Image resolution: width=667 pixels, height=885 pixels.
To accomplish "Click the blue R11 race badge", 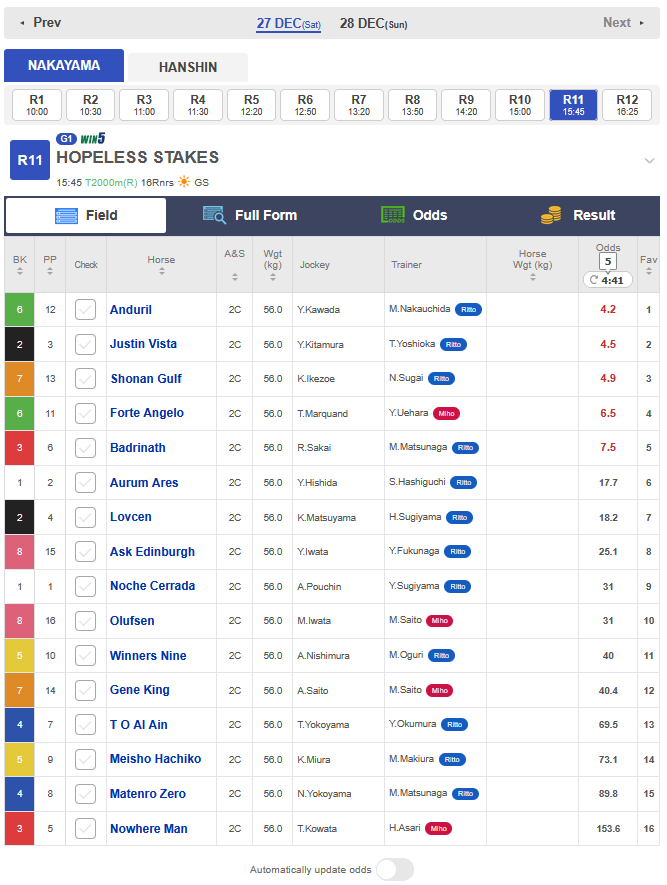I will click(x=30, y=160).
